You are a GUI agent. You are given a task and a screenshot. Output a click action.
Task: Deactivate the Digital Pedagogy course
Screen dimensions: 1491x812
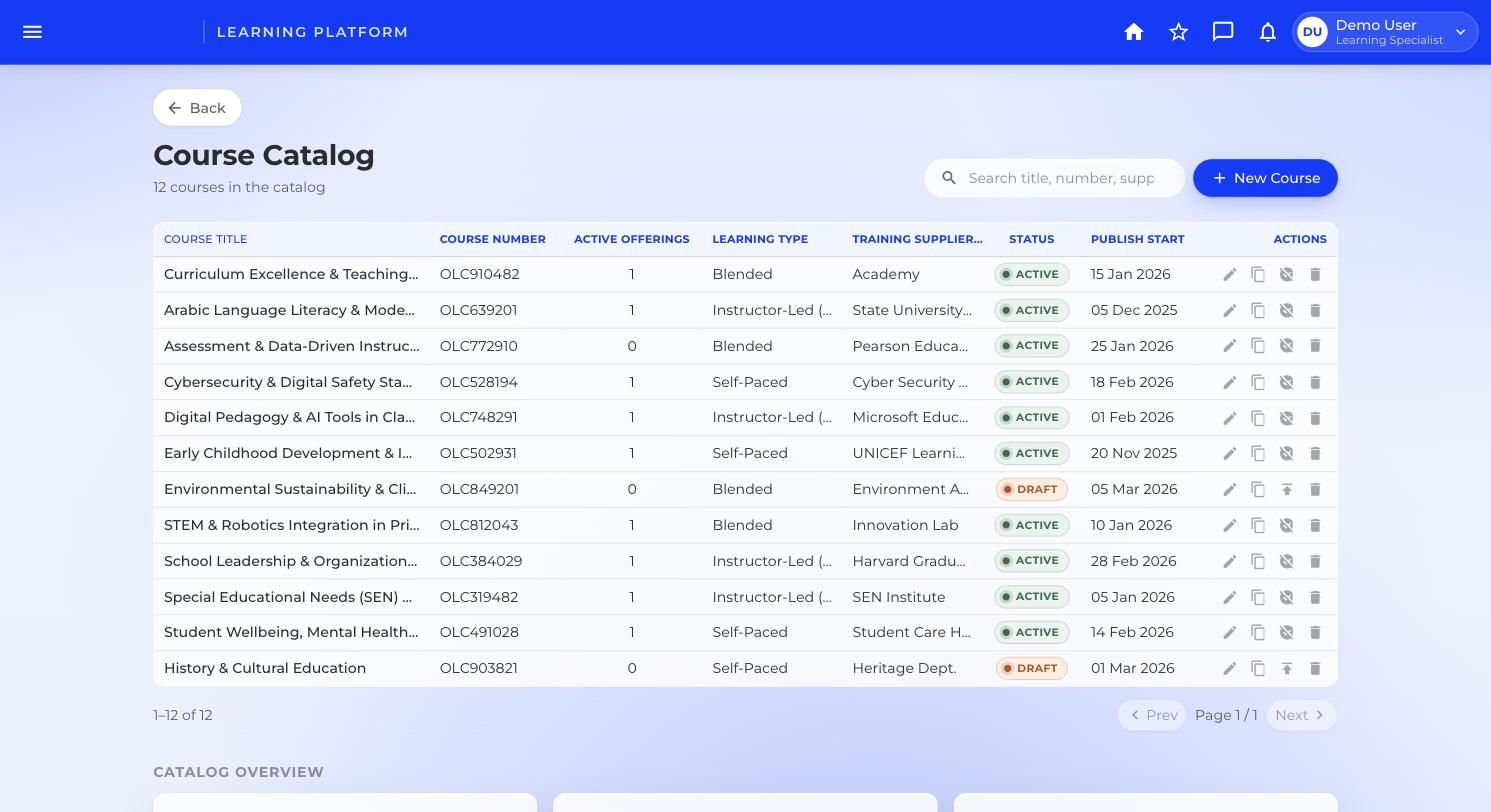tap(1287, 418)
